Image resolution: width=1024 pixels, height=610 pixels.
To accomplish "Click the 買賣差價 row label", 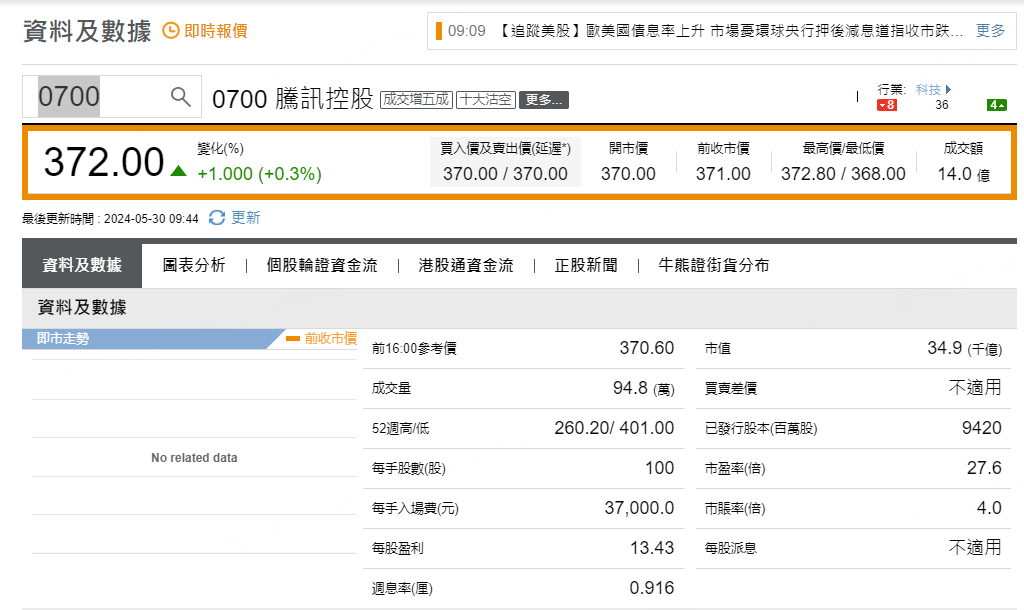I will coord(731,389).
